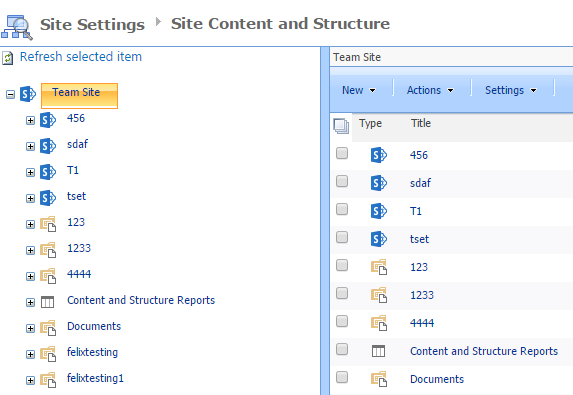573x395 pixels.
Task: Check the box for sdaf row
Action: [342, 181]
